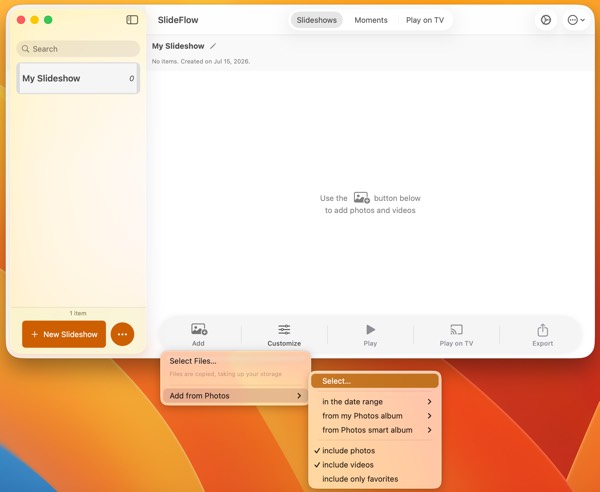Switch to the Play on TV tab
Image resolution: width=600 pixels, height=492 pixels.
425,20
